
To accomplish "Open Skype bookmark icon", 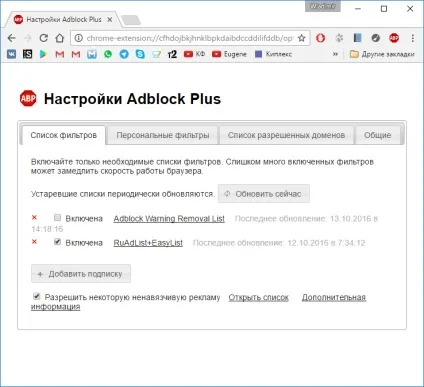I will (x=140, y=54).
